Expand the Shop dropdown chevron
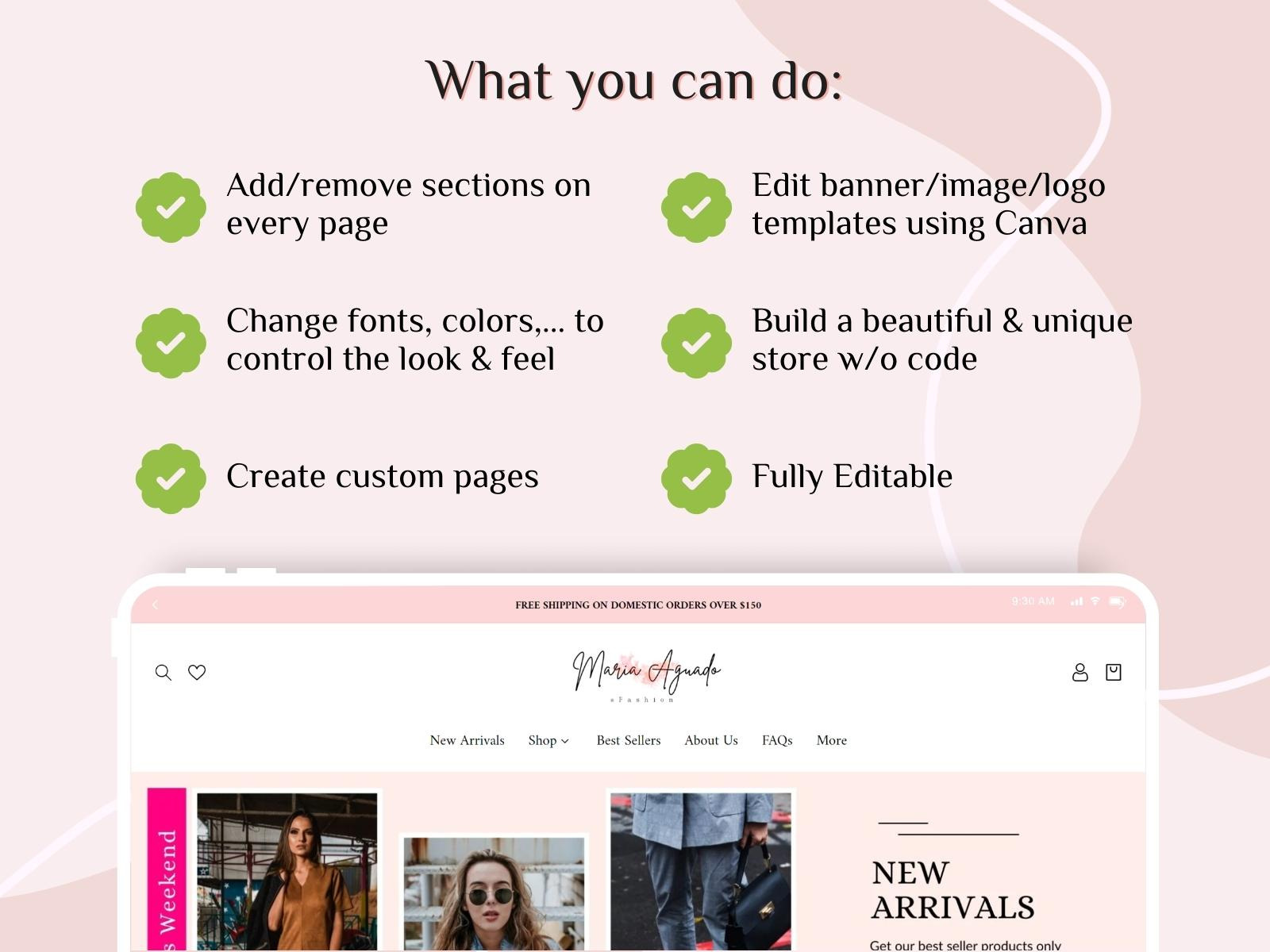This screenshot has width=1270, height=952. point(565,741)
